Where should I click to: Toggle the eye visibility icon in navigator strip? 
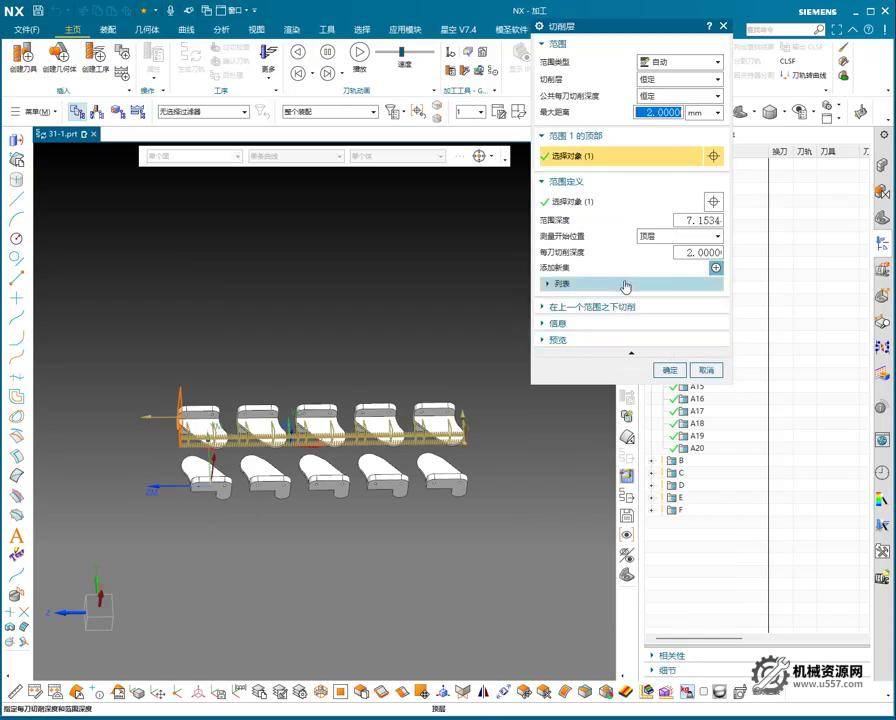pos(627,535)
